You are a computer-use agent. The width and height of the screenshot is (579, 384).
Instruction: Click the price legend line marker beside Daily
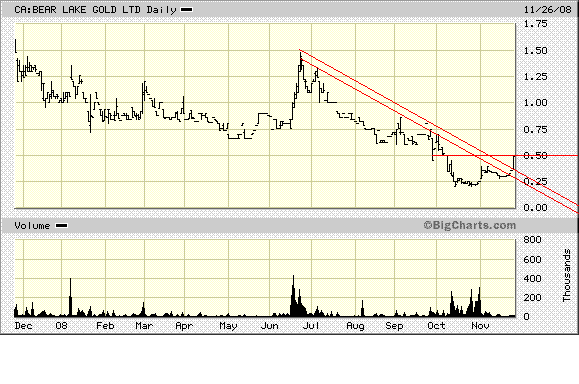click(x=186, y=10)
